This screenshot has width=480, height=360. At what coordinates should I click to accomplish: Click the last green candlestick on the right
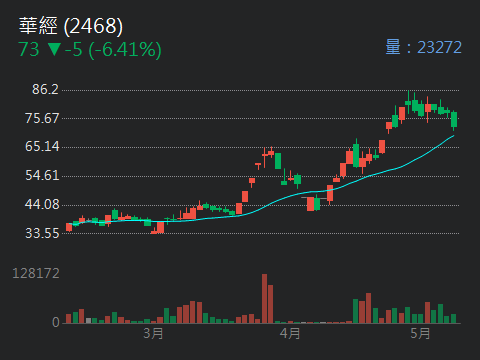pyautogui.click(x=454, y=120)
